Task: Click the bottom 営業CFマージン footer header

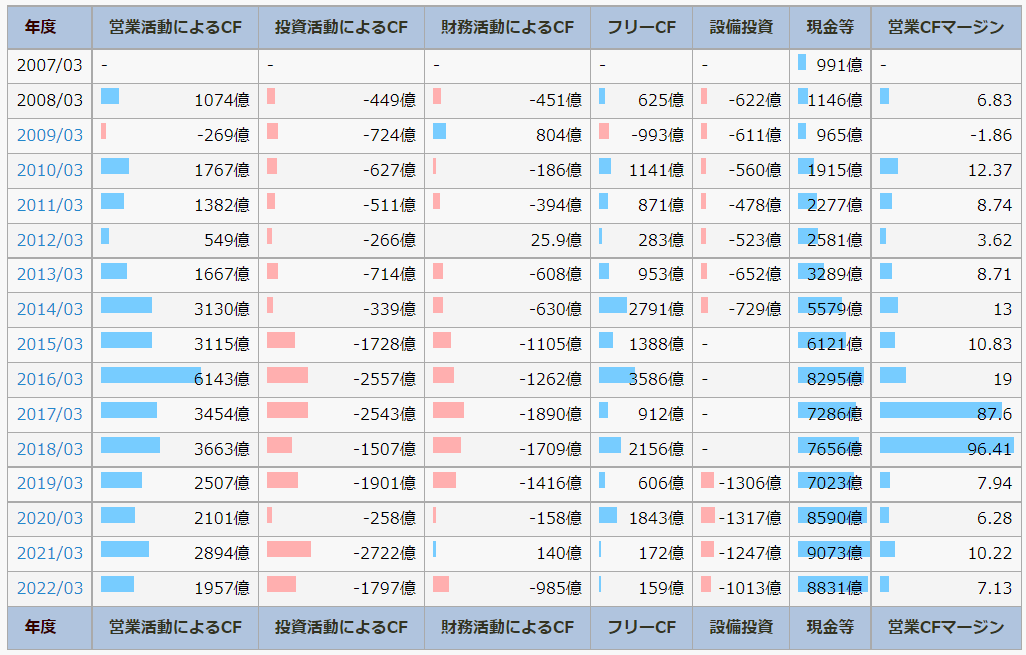Action: pos(946,627)
